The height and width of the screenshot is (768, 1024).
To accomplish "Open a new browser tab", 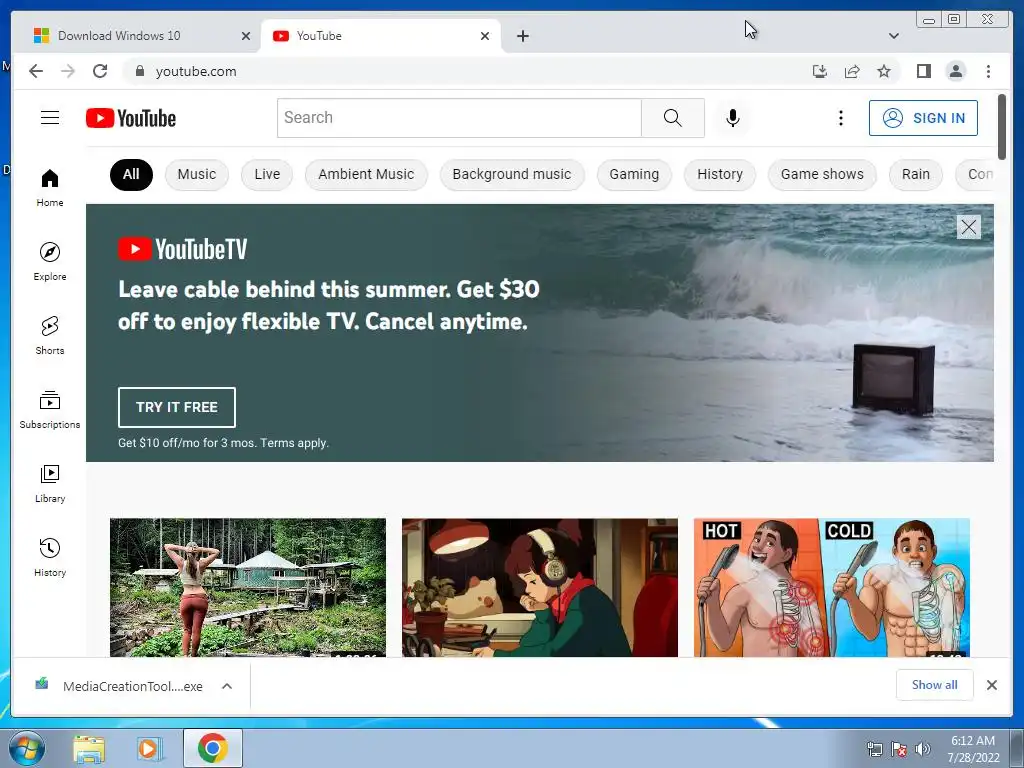I will pos(522,36).
